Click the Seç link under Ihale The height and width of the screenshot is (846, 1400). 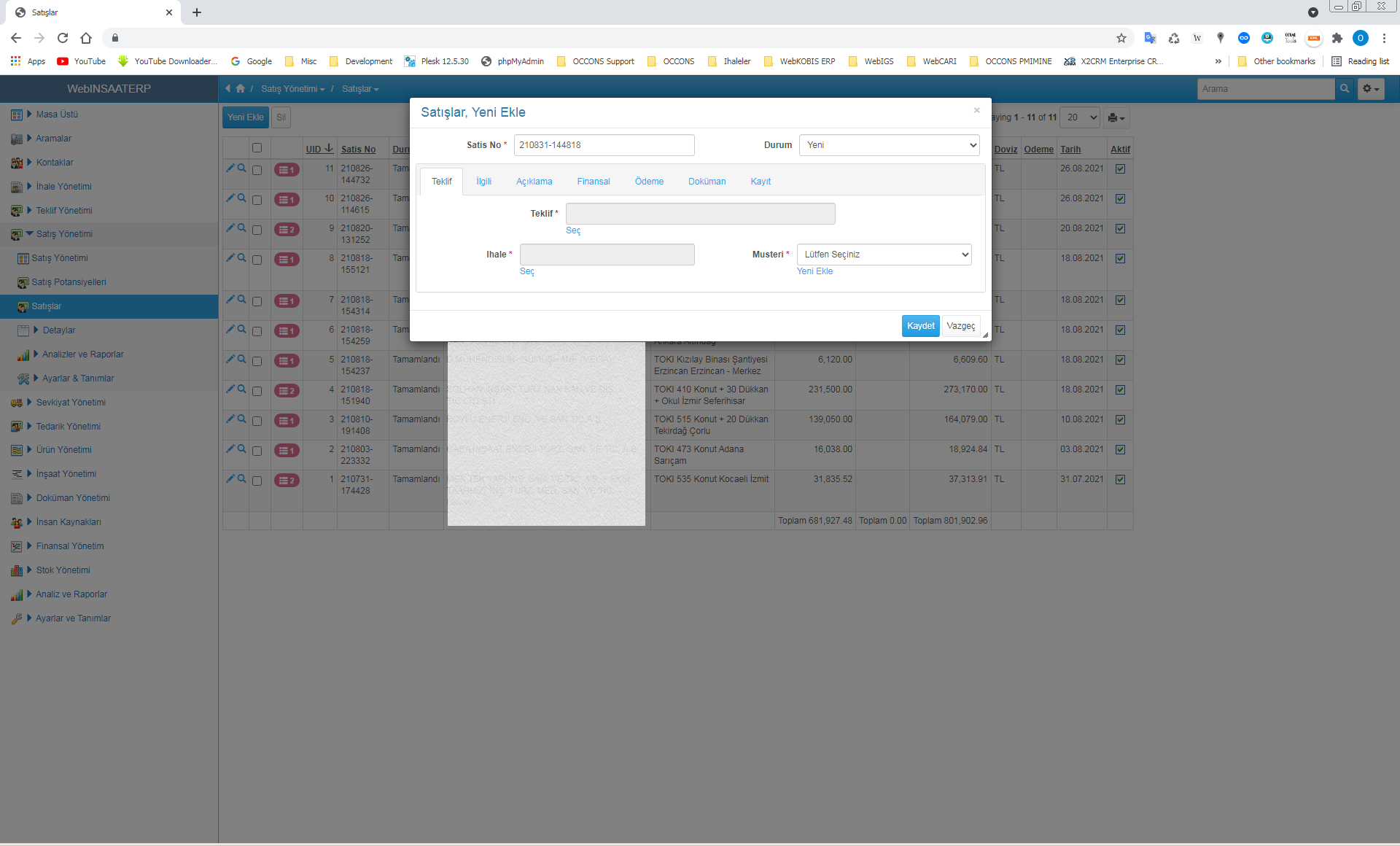(527, 271)
